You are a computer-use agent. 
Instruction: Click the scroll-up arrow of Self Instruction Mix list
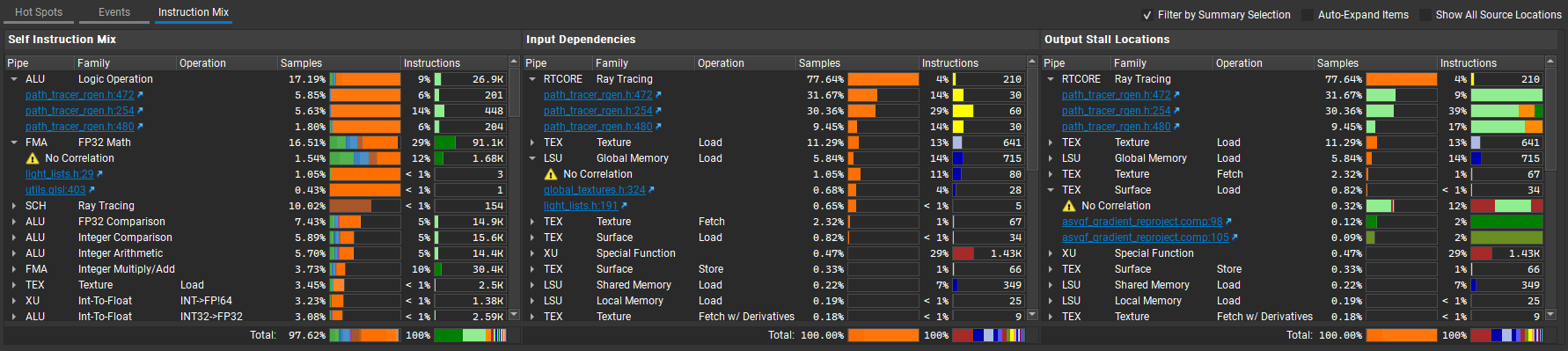514,62
